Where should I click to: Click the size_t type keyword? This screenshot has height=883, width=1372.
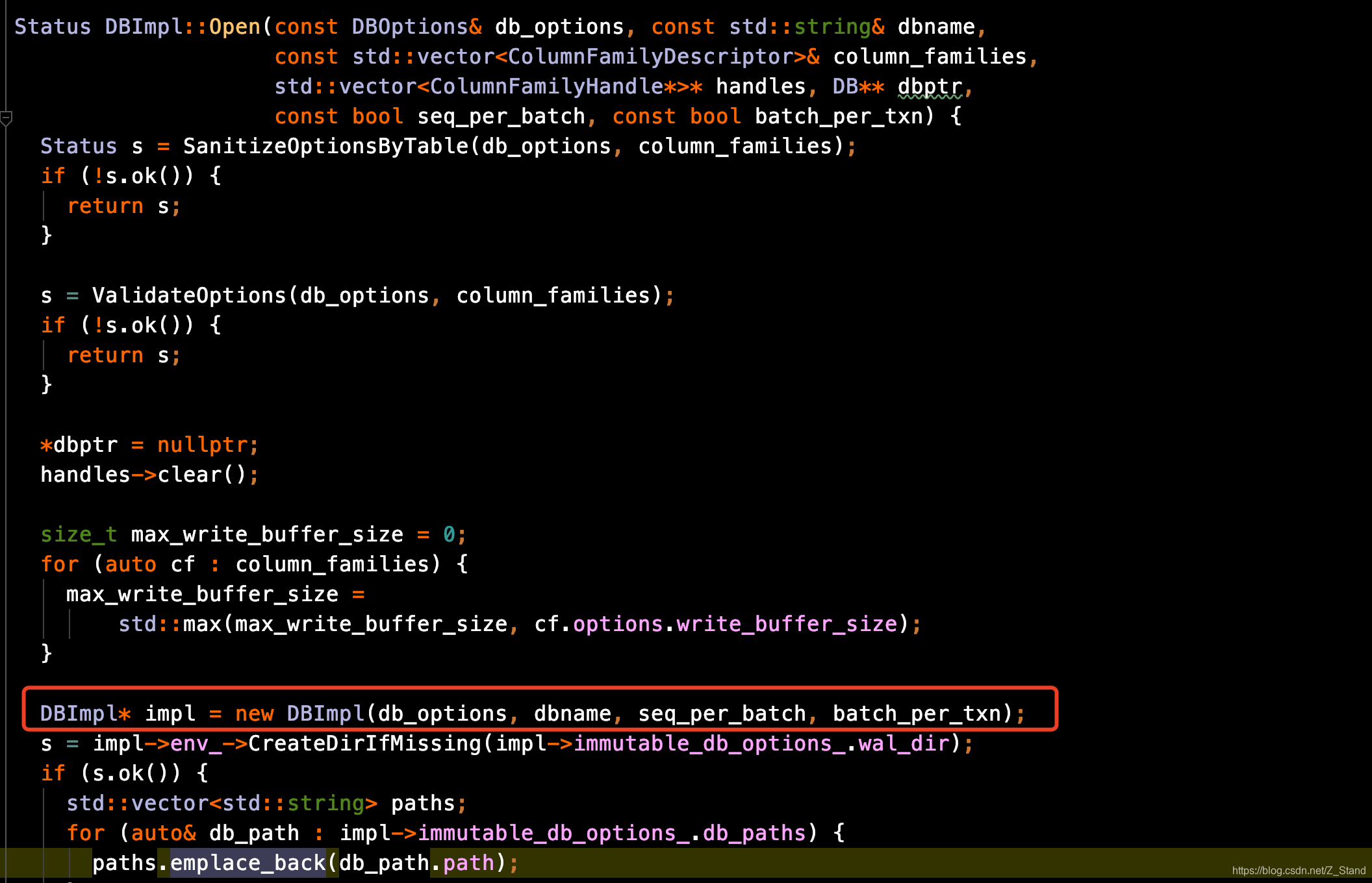click(x=79, y=534)
